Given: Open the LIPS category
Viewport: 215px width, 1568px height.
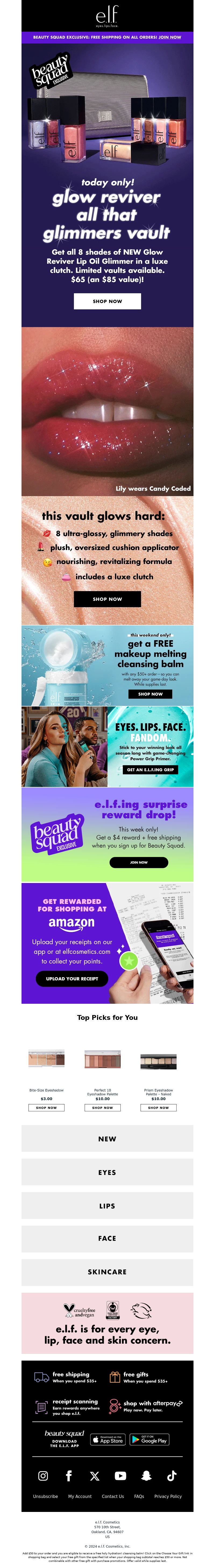Looking at the screenshot, I should pos(107,1205).
